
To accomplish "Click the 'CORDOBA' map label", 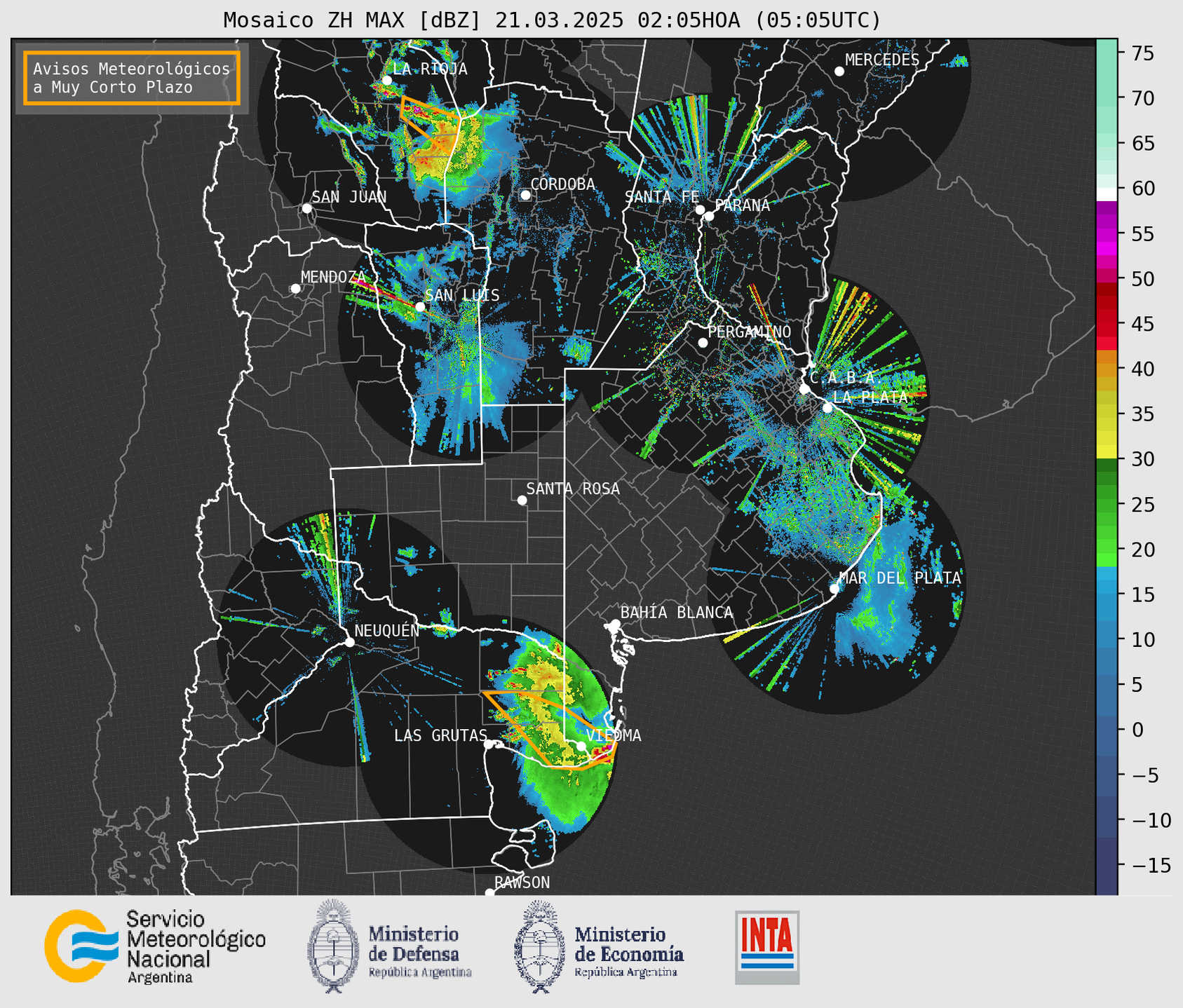I will 562,184.
